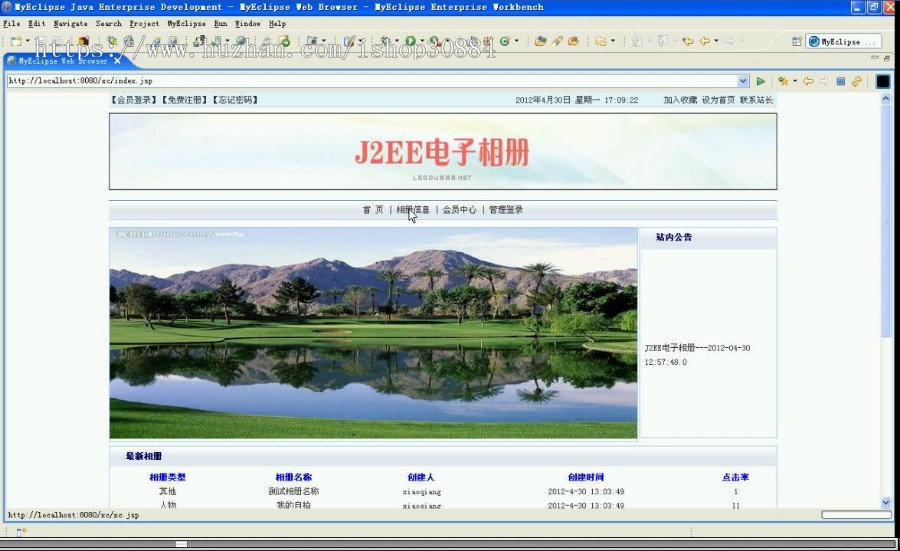Click the page scrollbar up arrow
This screenshot has height=551, width=900.
[x=886, y=99]
